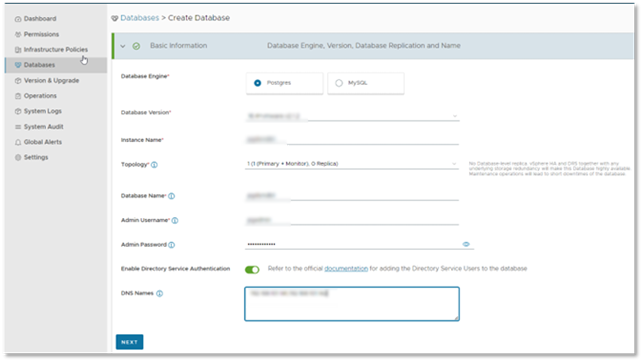
Task: Collapse the Basic Information section chevron
Action: [x=123, y=46]
